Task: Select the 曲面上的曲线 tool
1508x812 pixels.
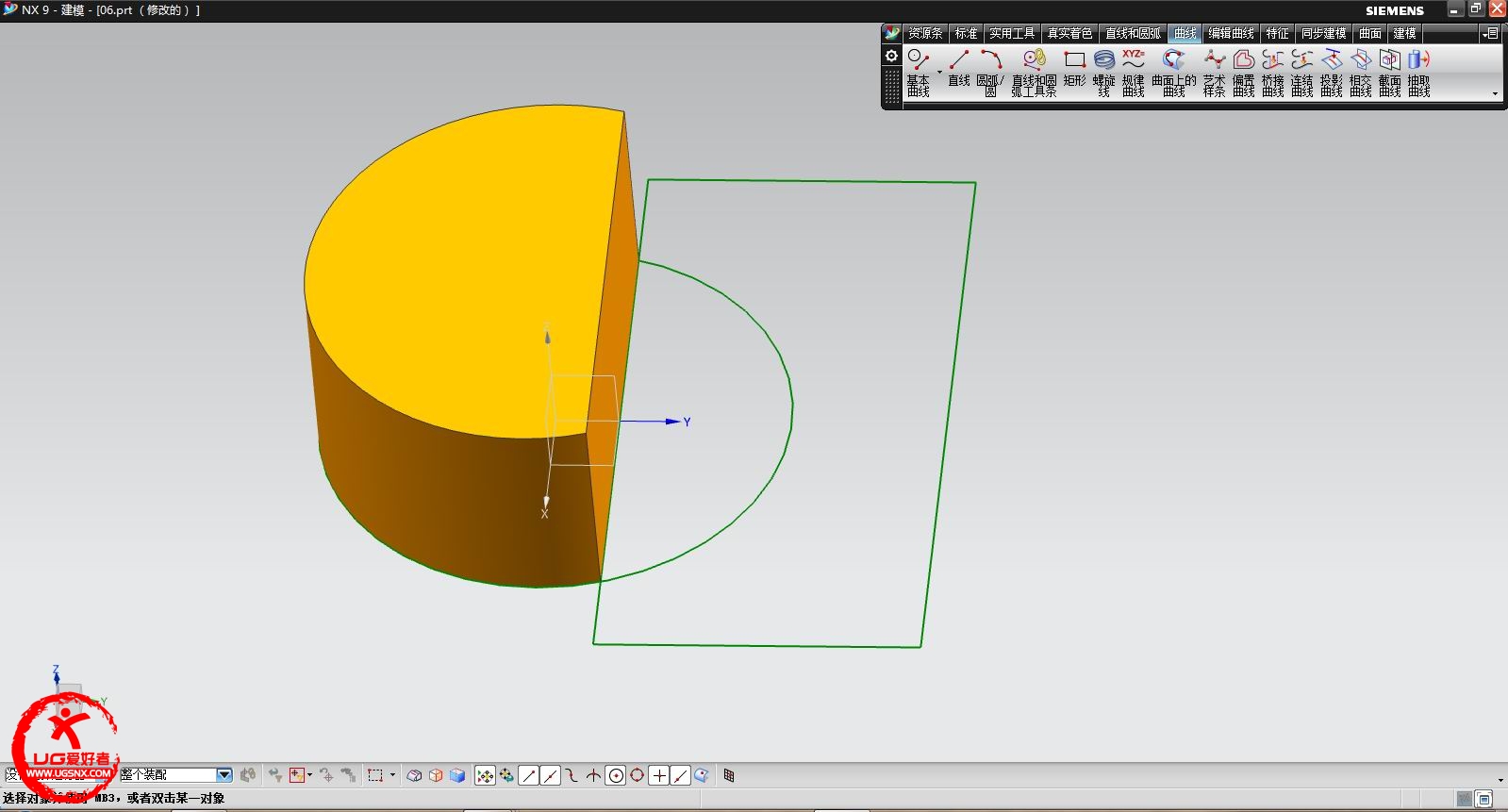Action: click(1174, 73)
